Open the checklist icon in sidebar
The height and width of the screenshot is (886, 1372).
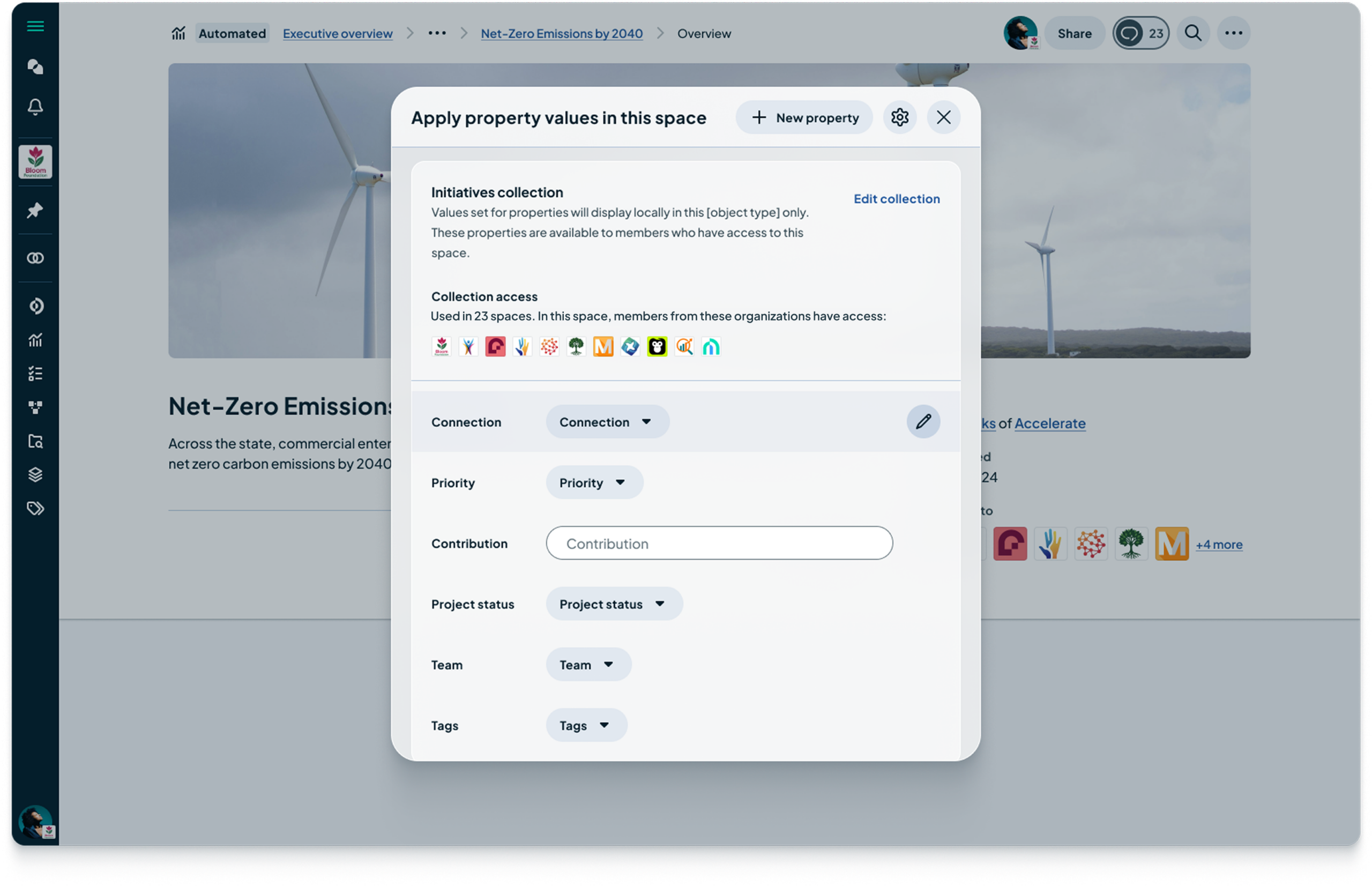click(35, 374)
